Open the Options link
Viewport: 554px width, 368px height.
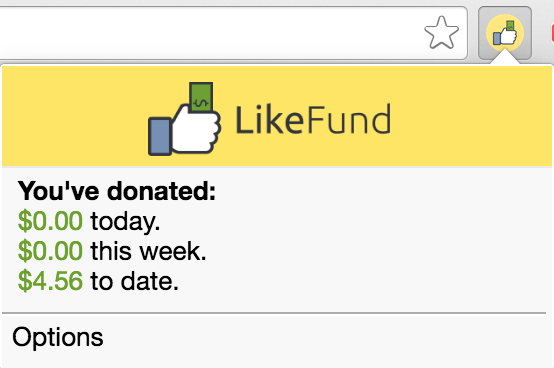pyautogui.click(x=58, y=337)
